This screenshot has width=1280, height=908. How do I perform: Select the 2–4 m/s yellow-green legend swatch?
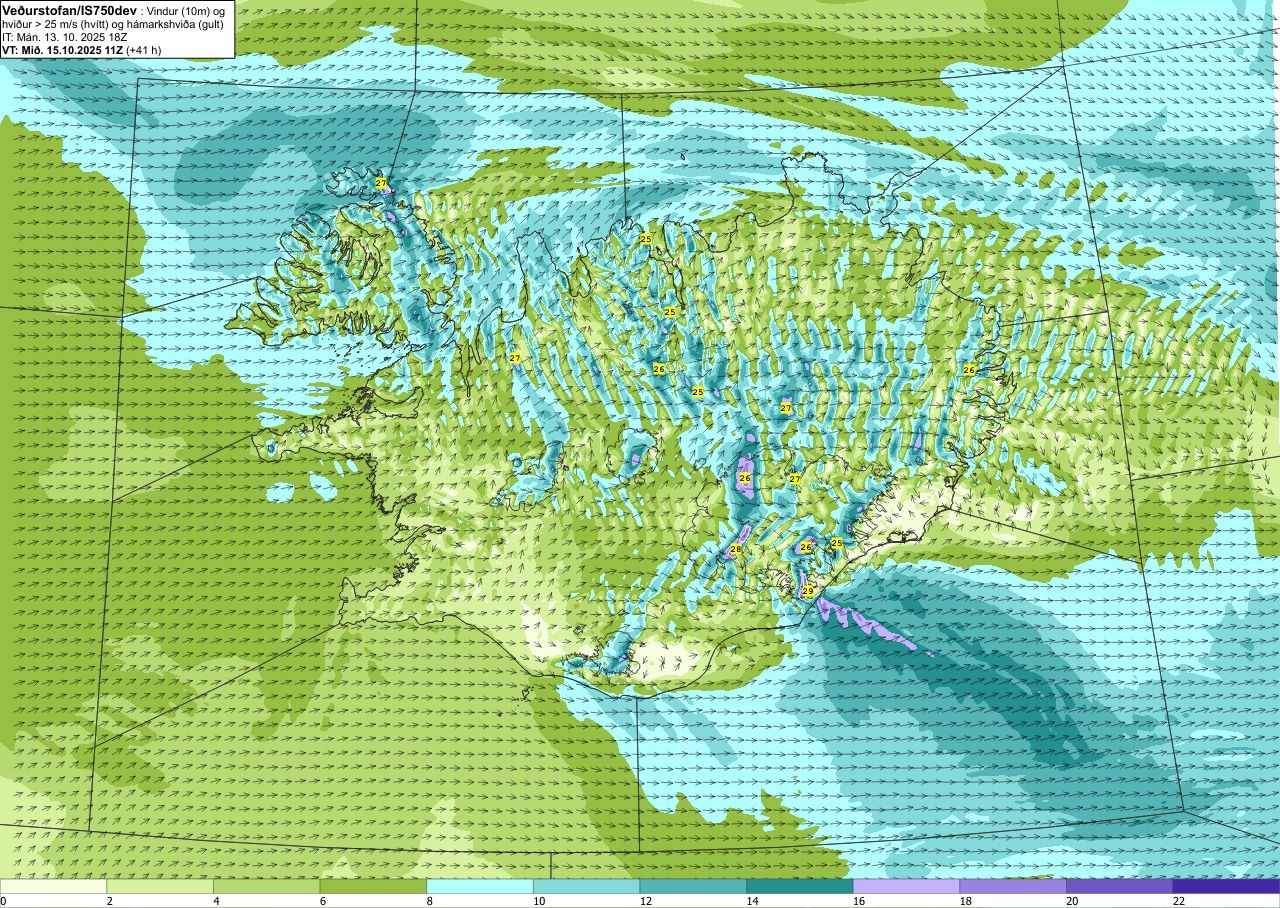[160, 886]
